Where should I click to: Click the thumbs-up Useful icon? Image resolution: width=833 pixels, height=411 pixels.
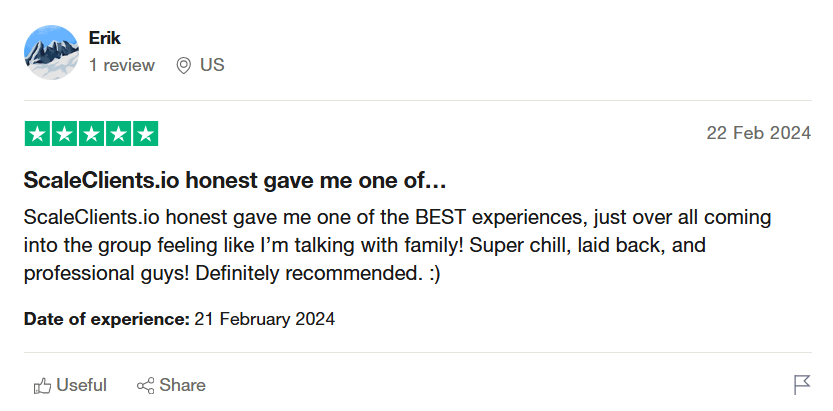(x=42, y=386)
